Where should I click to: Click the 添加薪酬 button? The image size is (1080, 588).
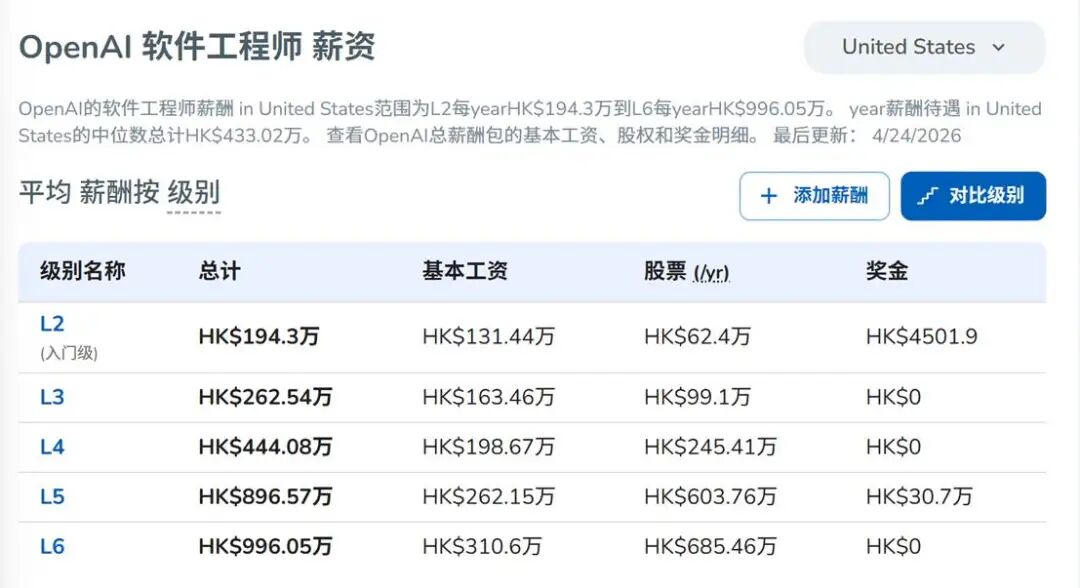click(814, 196)
